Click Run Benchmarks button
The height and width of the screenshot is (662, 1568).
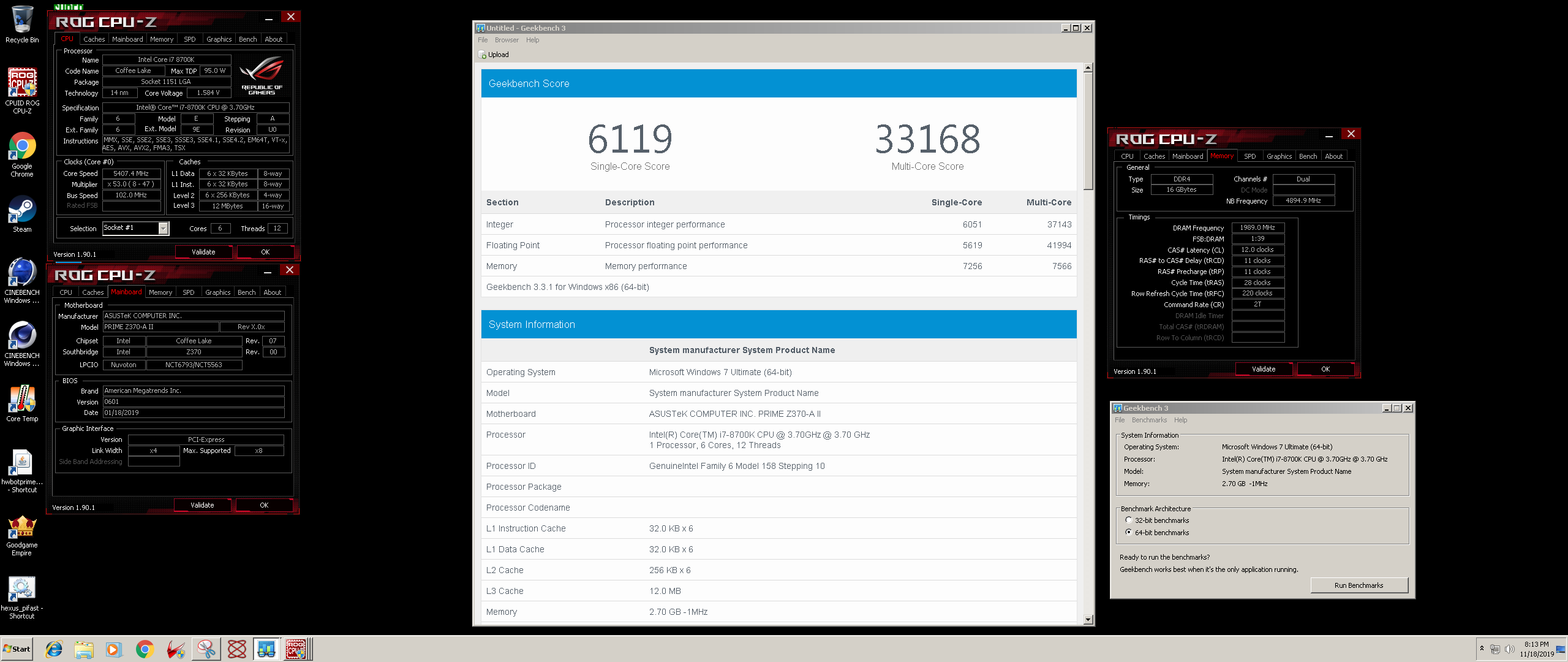(x=1359, y=585)
